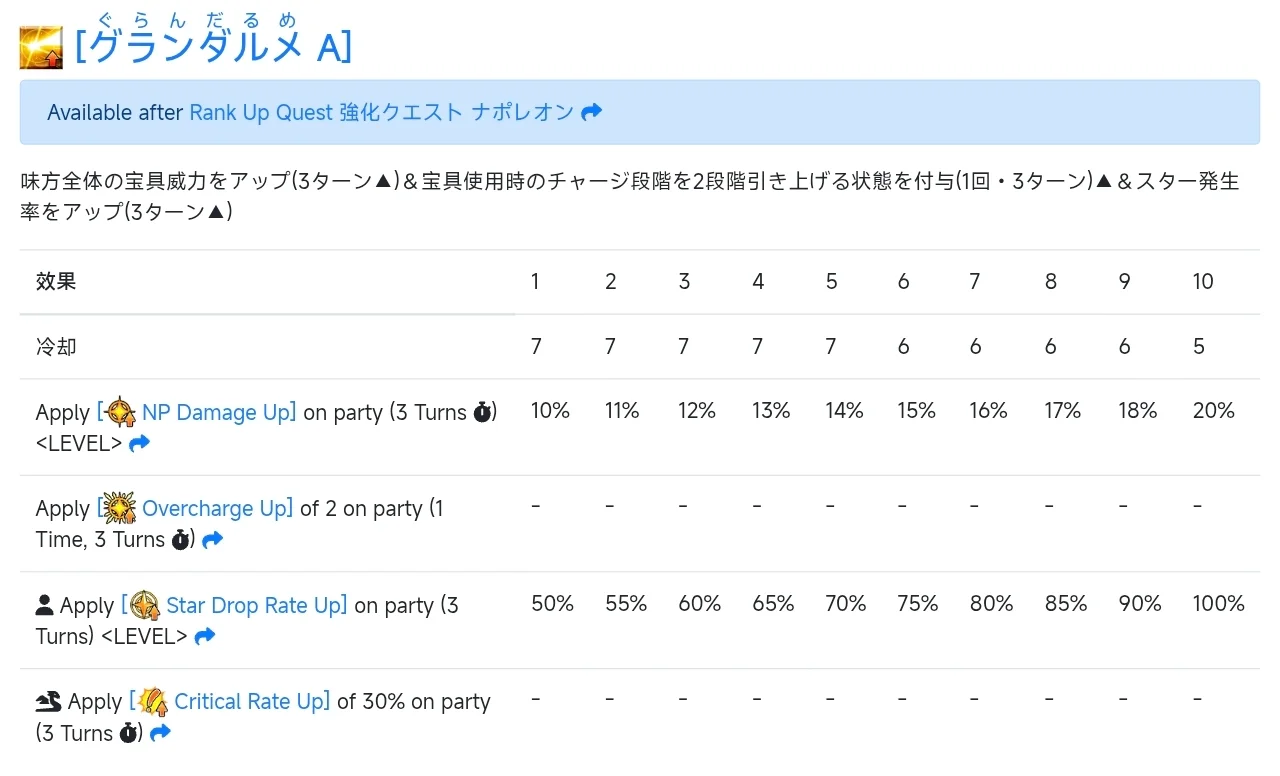This screenshot has height=776, width=1280.
Task: Click the person icon before Star Drop row
Action: pyautogui.click(x=44, y=605)
